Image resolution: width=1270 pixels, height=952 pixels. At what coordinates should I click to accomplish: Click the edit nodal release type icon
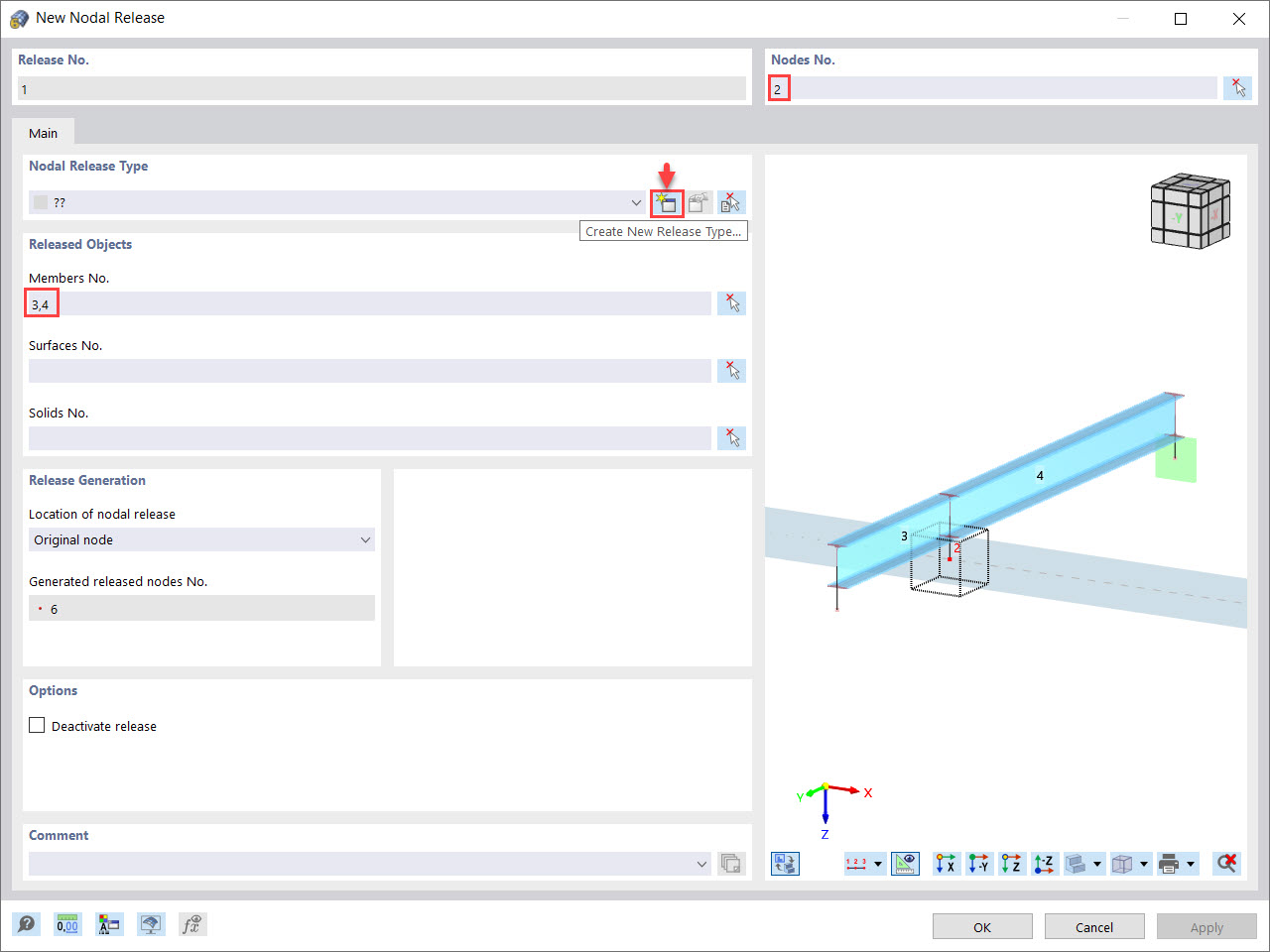click(698, 202)
